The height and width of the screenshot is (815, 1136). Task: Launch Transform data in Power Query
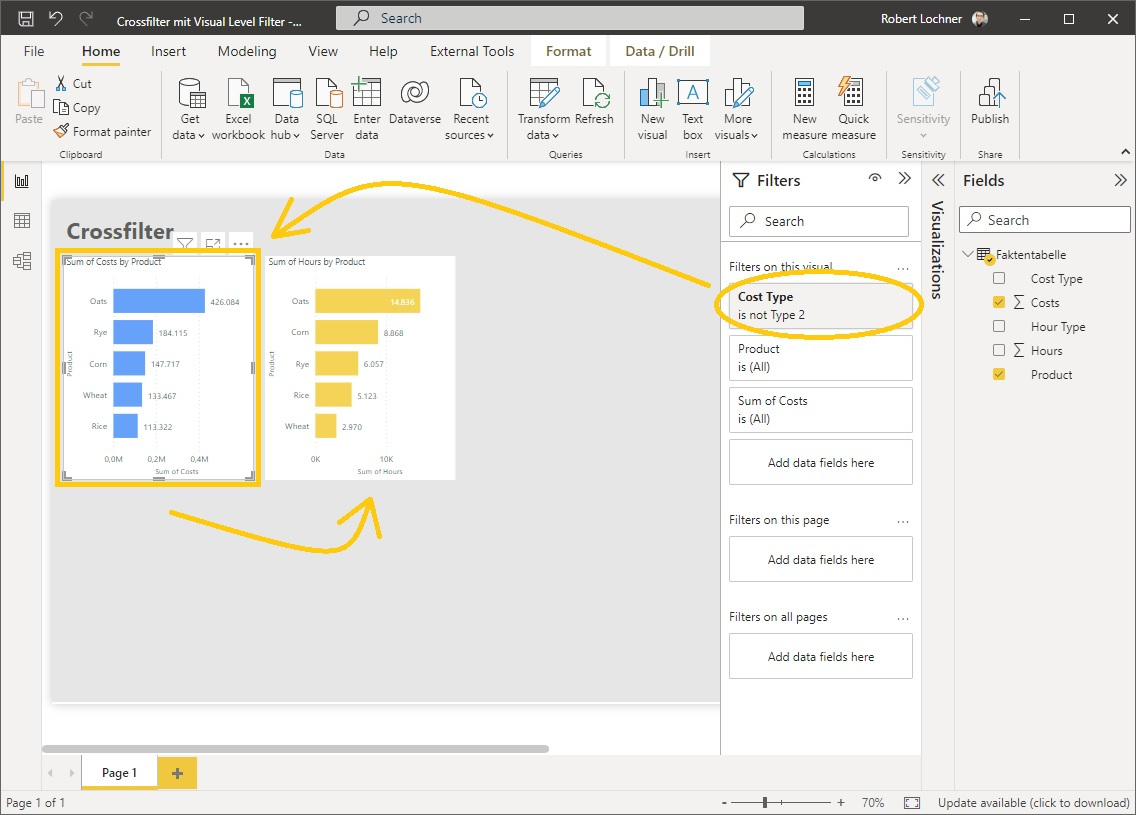(x=543, y=107)
